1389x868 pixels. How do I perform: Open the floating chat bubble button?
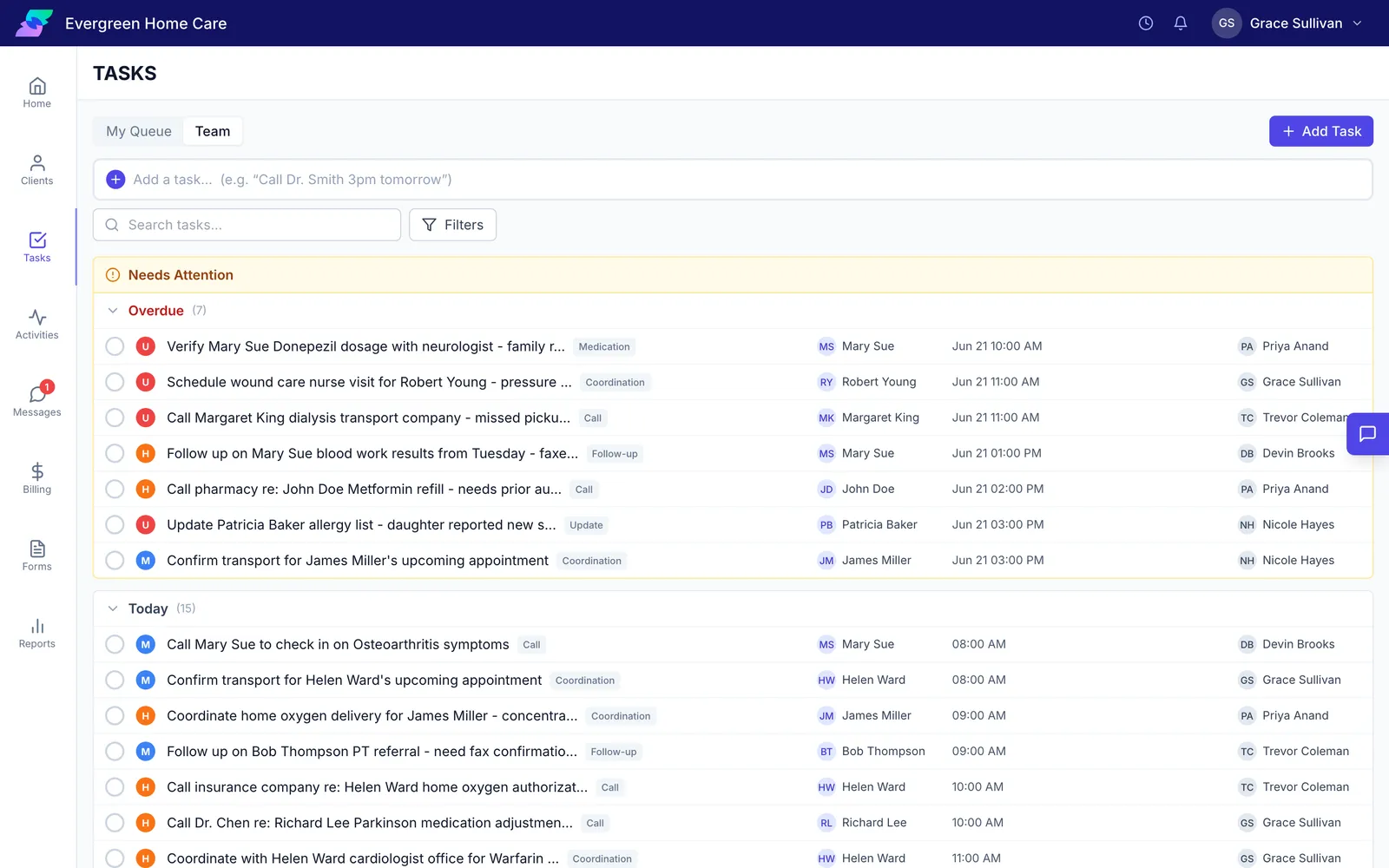click(1367, 434)
